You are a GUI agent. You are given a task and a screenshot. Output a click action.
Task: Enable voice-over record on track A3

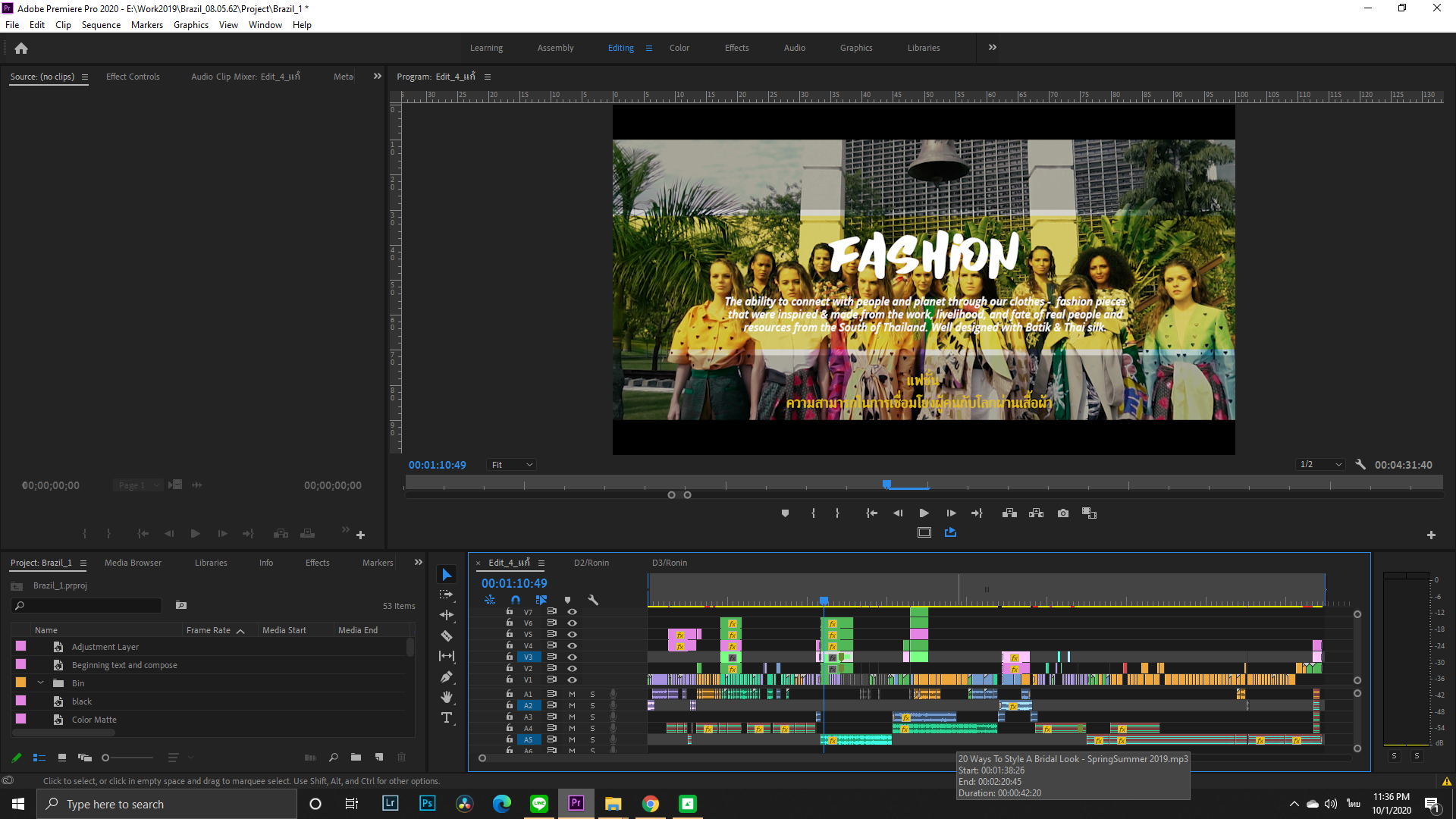click(613, 717)
